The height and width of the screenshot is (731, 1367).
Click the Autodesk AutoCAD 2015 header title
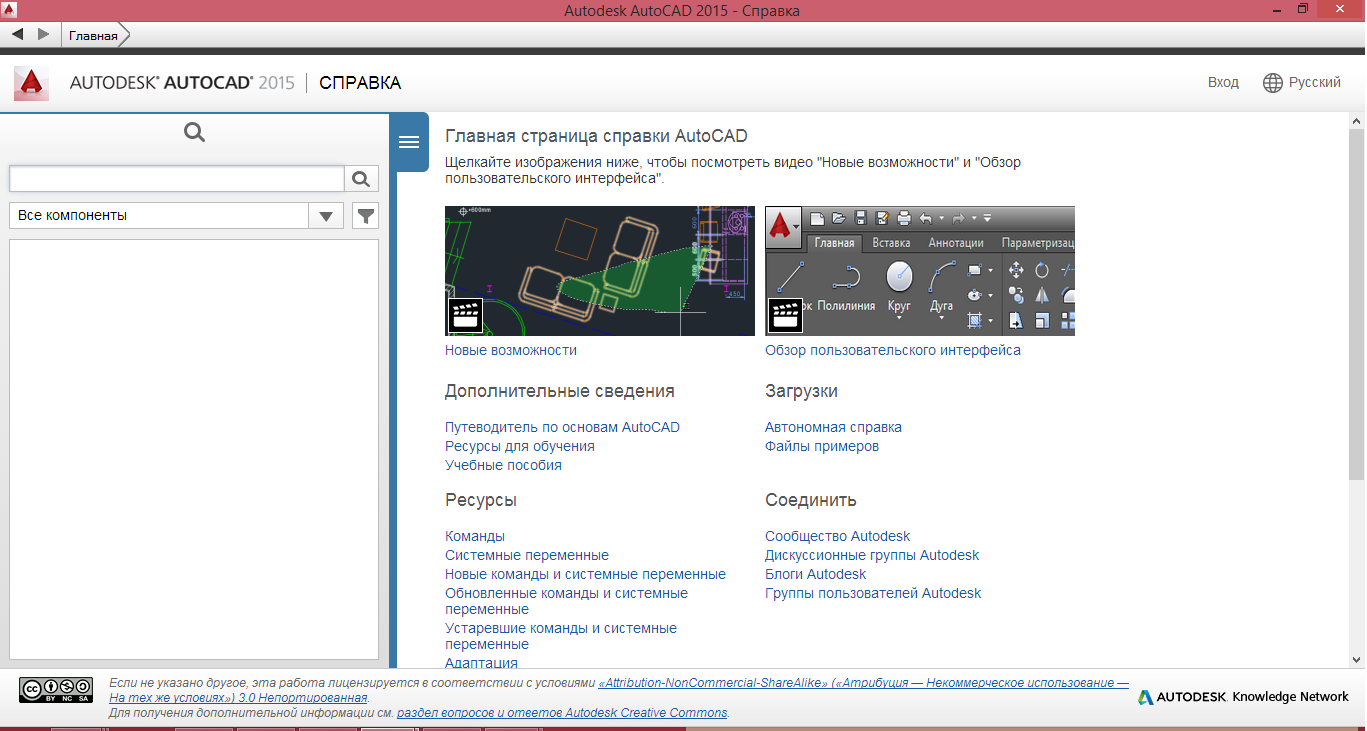182,83
